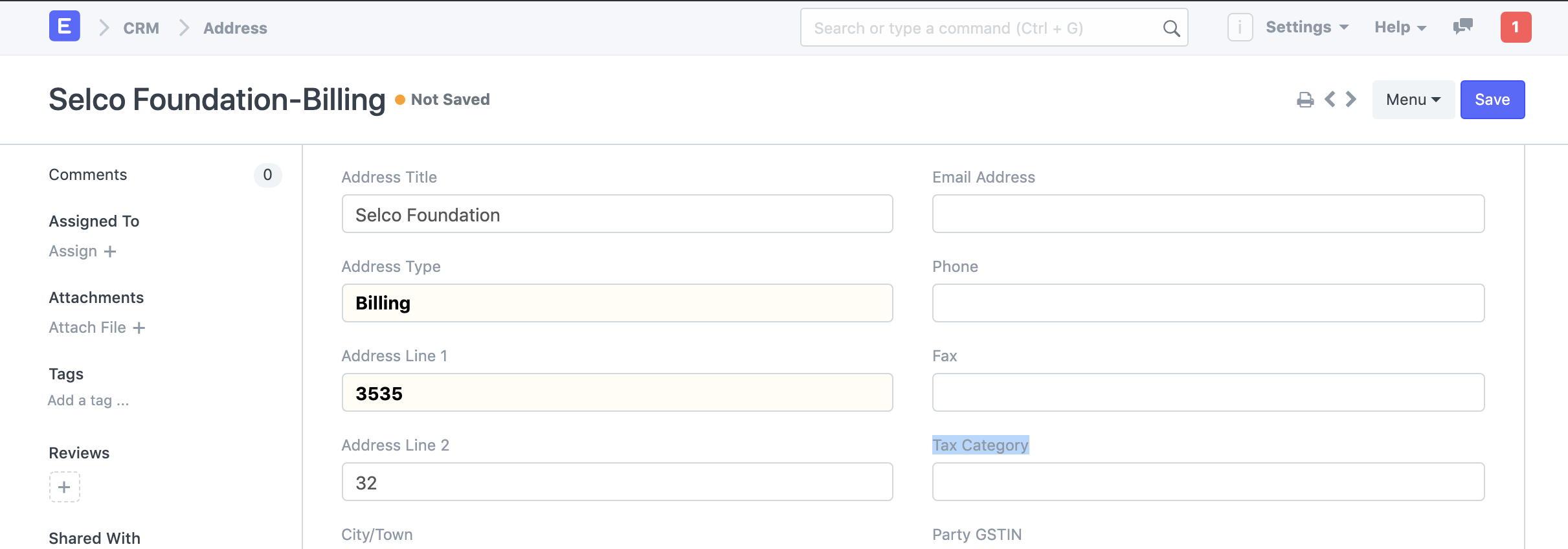Add a review with the plus button

coord(63,486)
